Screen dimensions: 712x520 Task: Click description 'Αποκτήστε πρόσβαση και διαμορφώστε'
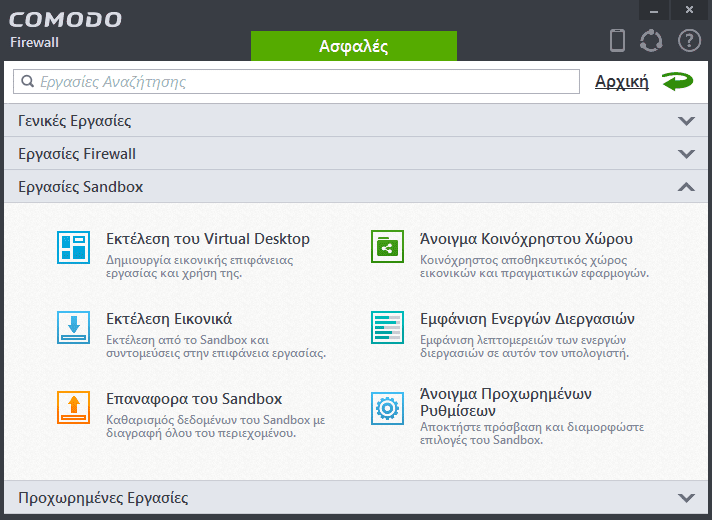coord(532,434)
